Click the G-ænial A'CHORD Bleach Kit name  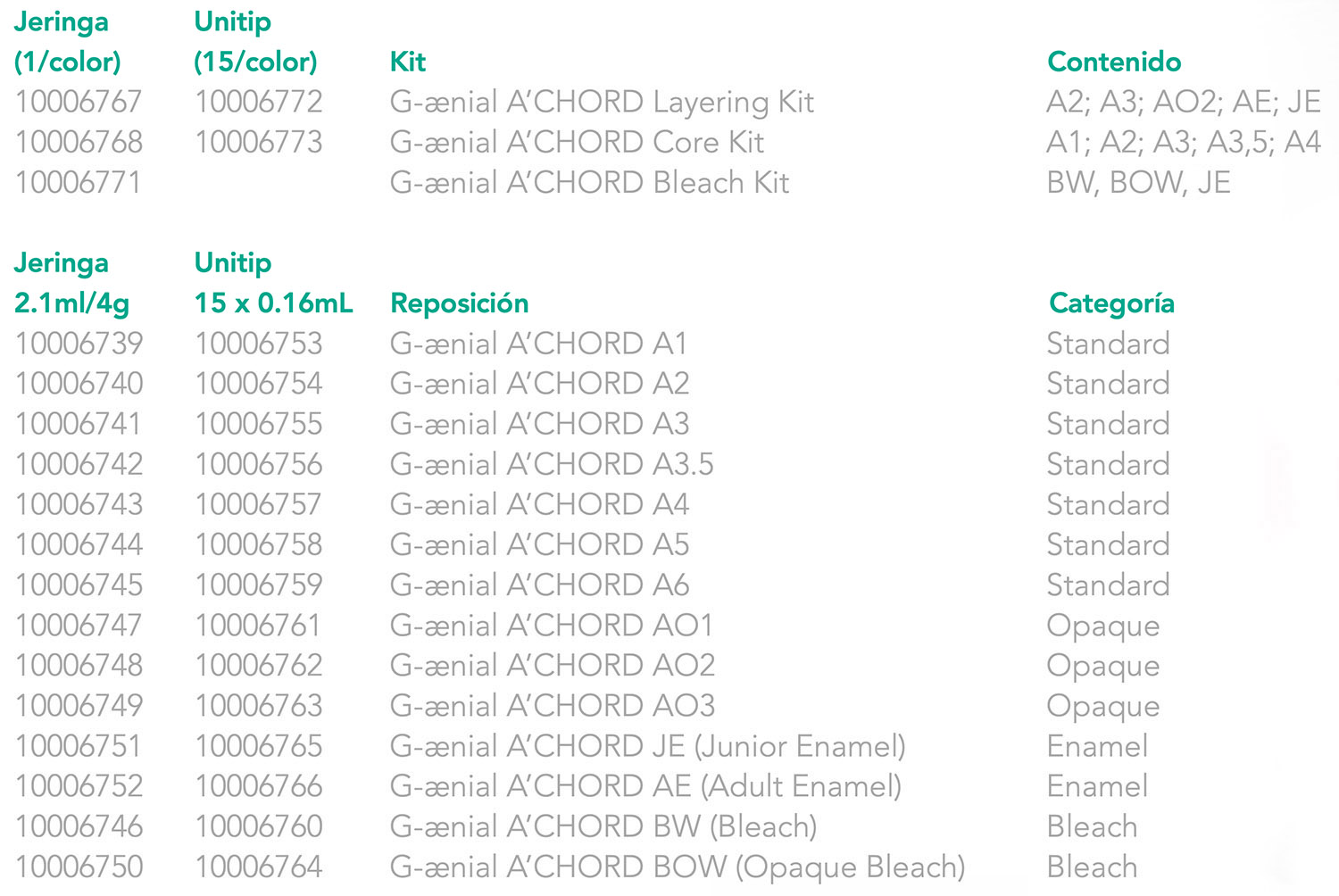[x=589, y=183]
